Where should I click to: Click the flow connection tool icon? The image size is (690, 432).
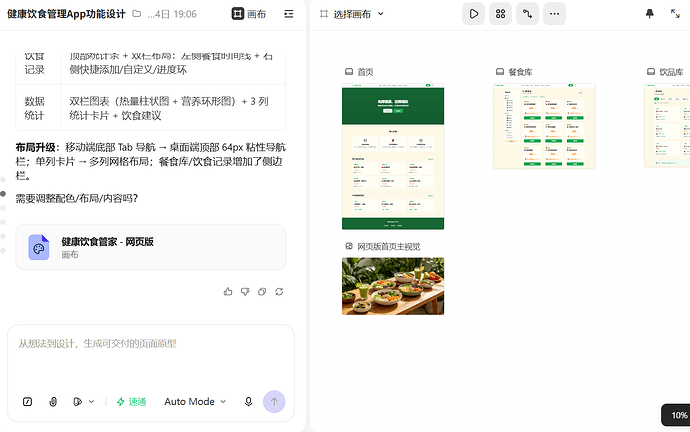[x=527, y=14]
